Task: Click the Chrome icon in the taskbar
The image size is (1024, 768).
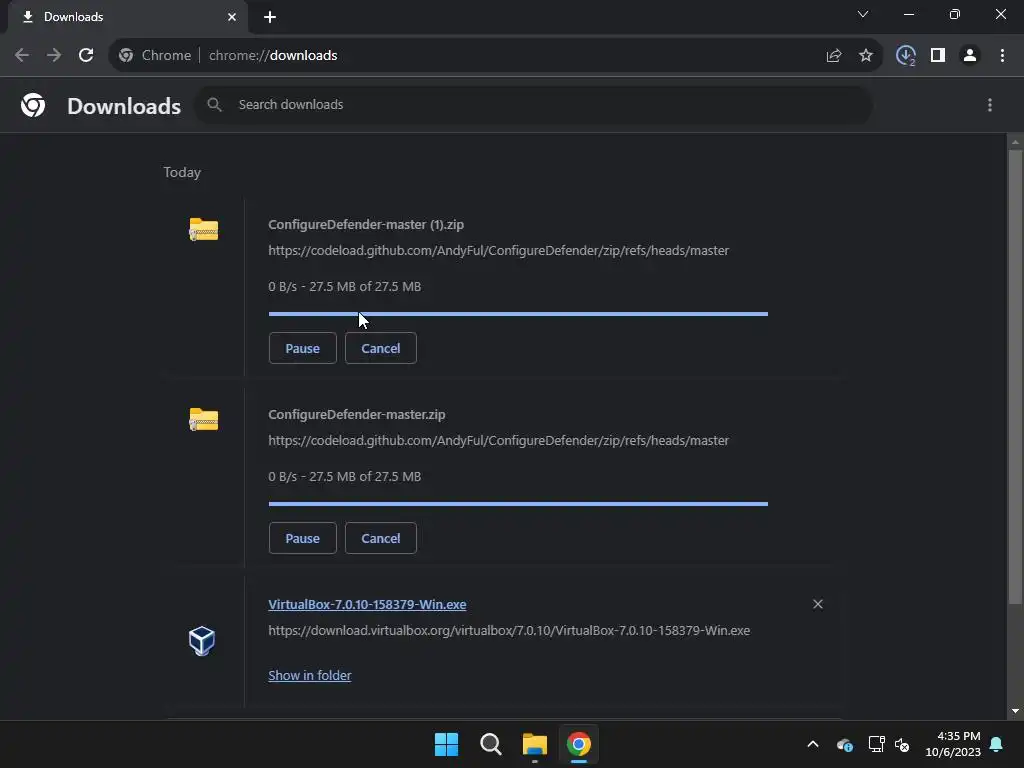Action: pos(579,744)
